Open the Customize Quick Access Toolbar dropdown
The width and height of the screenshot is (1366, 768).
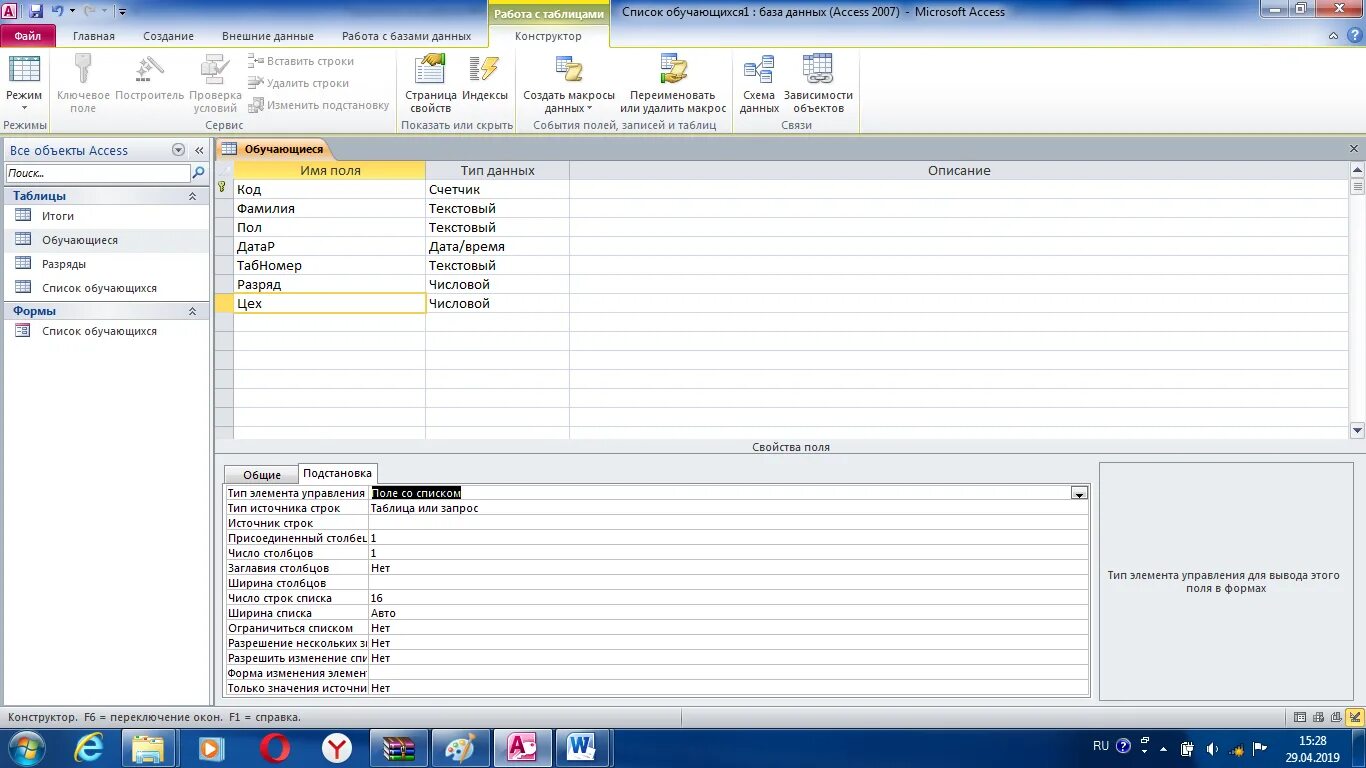coord(122,11)
